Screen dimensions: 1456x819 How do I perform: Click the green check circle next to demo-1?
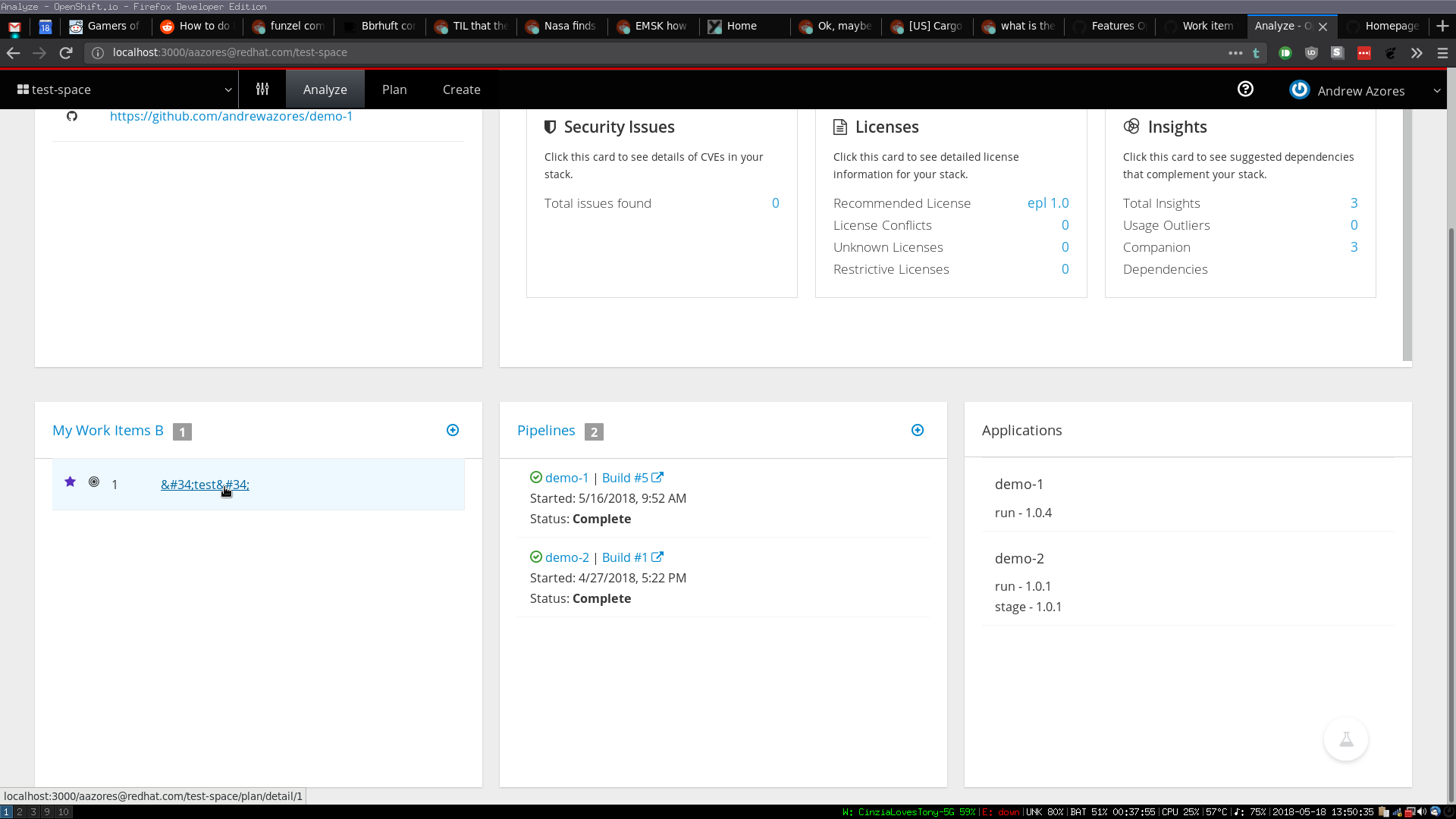pos(536,477)
